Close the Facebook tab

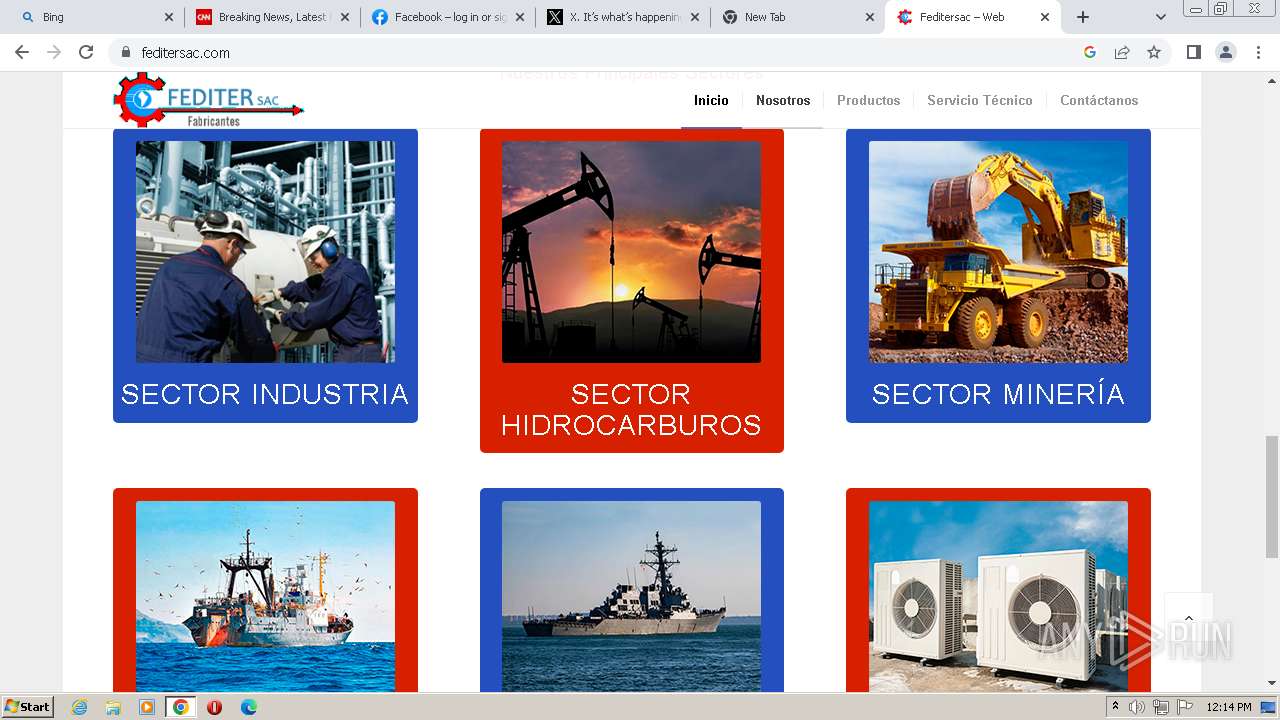(521, 17)
